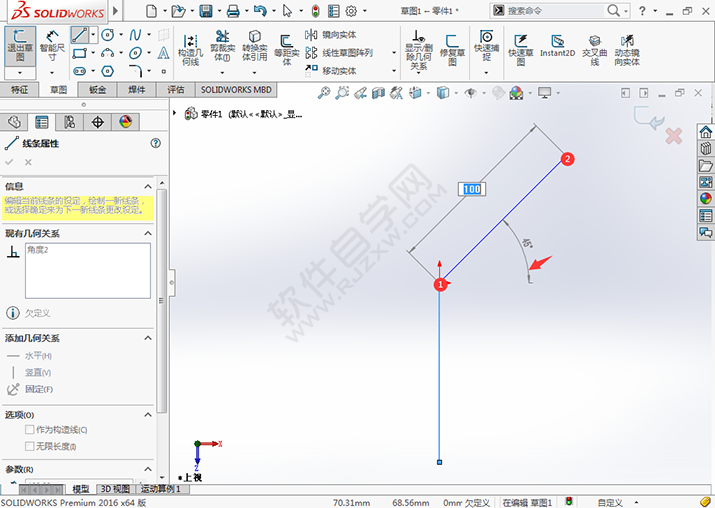Add 水平 (Horizontal) relation
Image resolution: width=715 pixels, height=508 pixels.
tap(29, 356)
